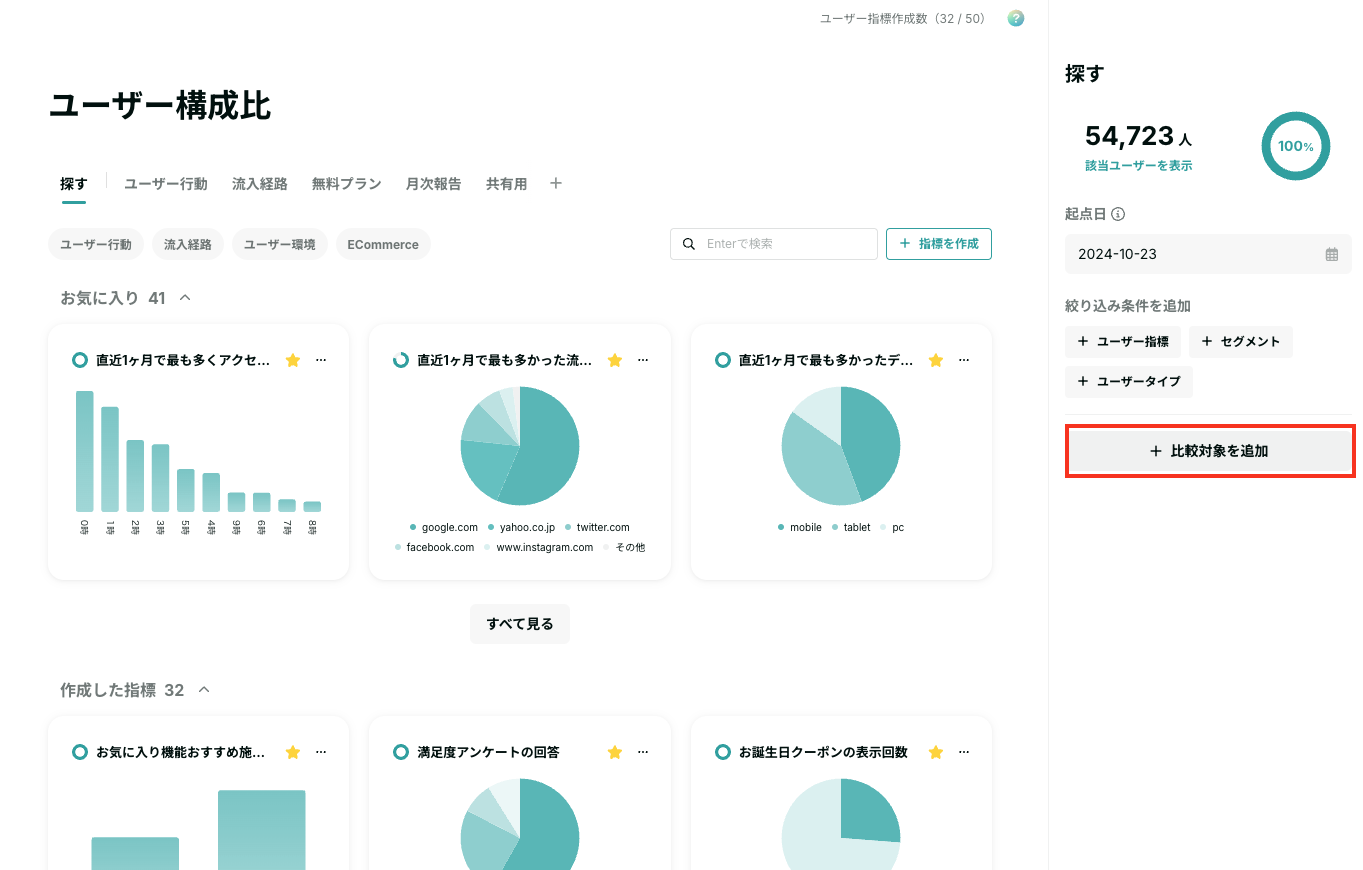The image size is (1363, 870).
Task: Unfavorite star on お誕生日クーポンの表示回数 card
Action: pos(936,752)
